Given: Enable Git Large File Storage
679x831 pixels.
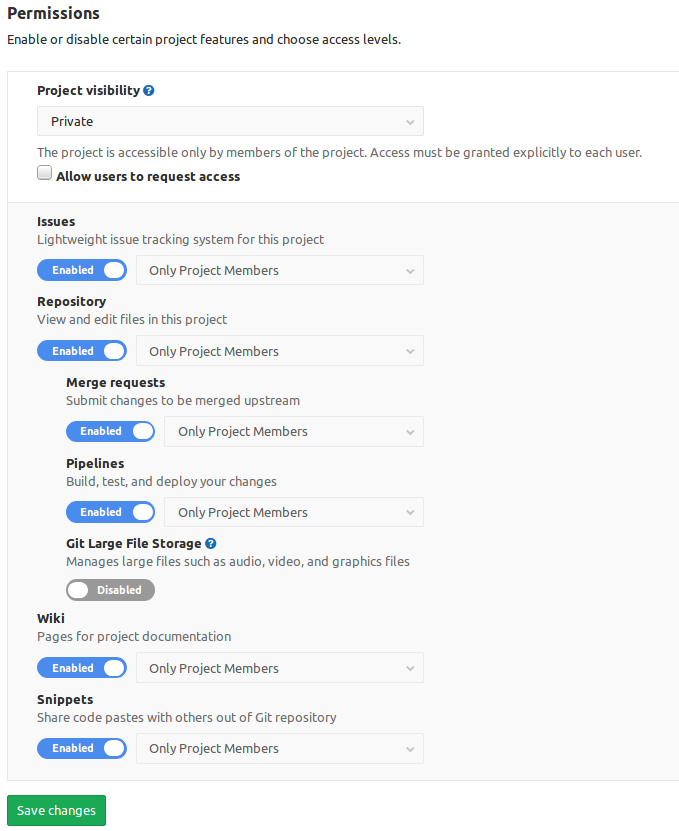Looking at the screenshot, I should click(110, 590).
